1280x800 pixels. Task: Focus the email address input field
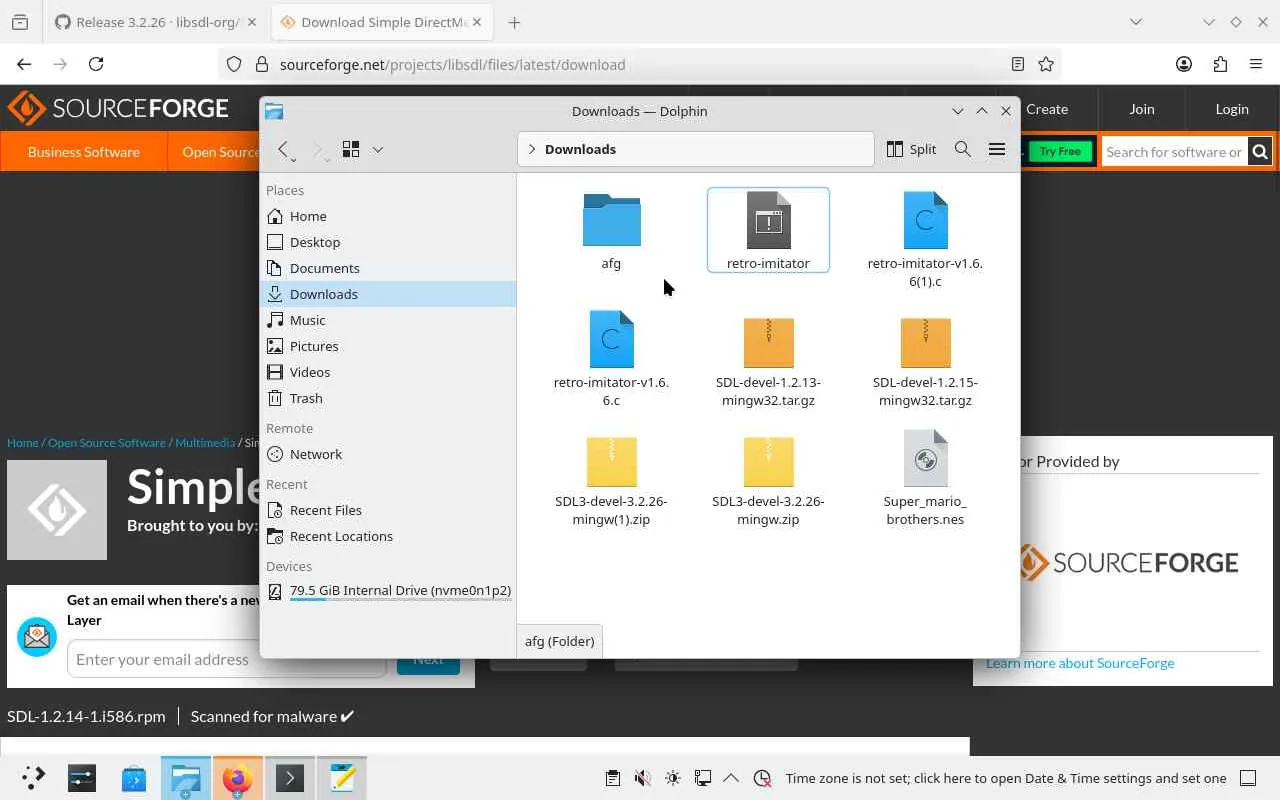click(x=227, y=659)
